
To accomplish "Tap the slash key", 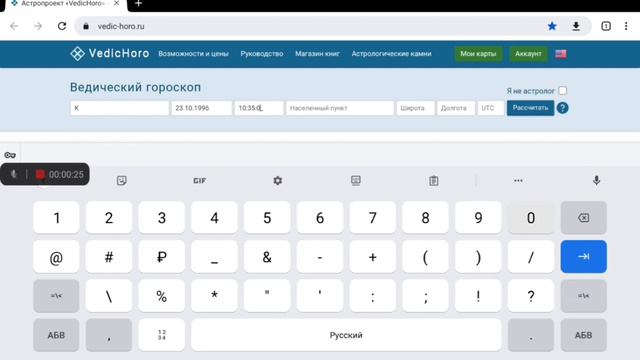I will click(531, 256).
